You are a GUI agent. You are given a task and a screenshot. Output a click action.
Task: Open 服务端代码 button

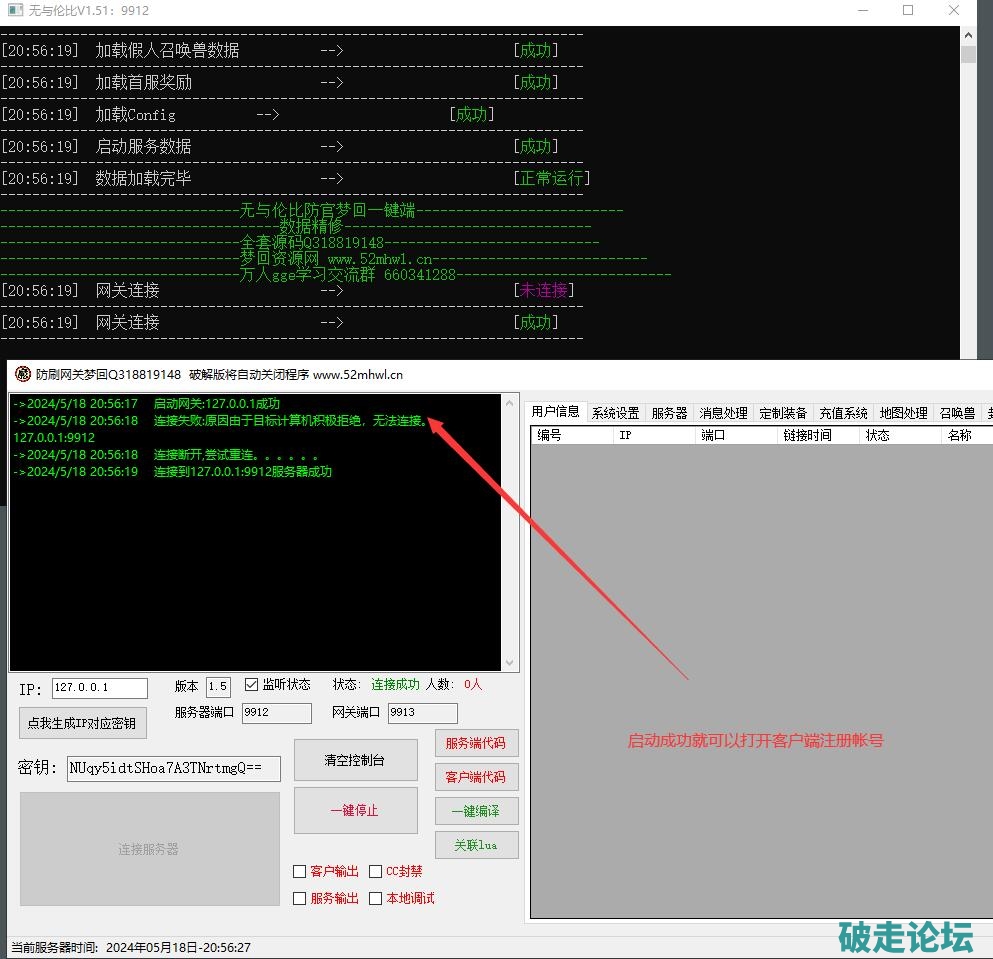coord(476,743)
